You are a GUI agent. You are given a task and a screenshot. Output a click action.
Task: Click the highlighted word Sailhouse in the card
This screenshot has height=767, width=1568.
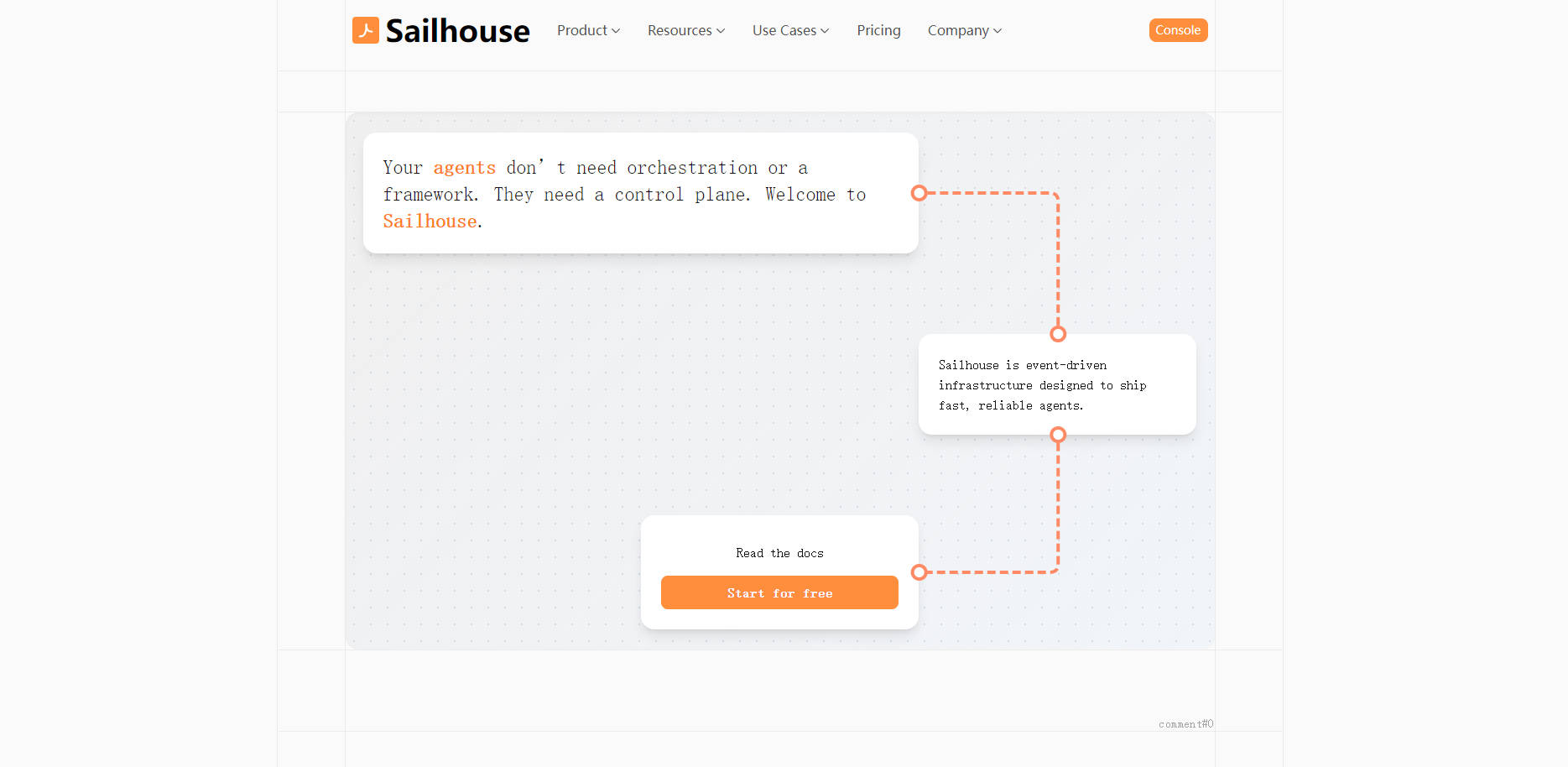coord(429,221)
